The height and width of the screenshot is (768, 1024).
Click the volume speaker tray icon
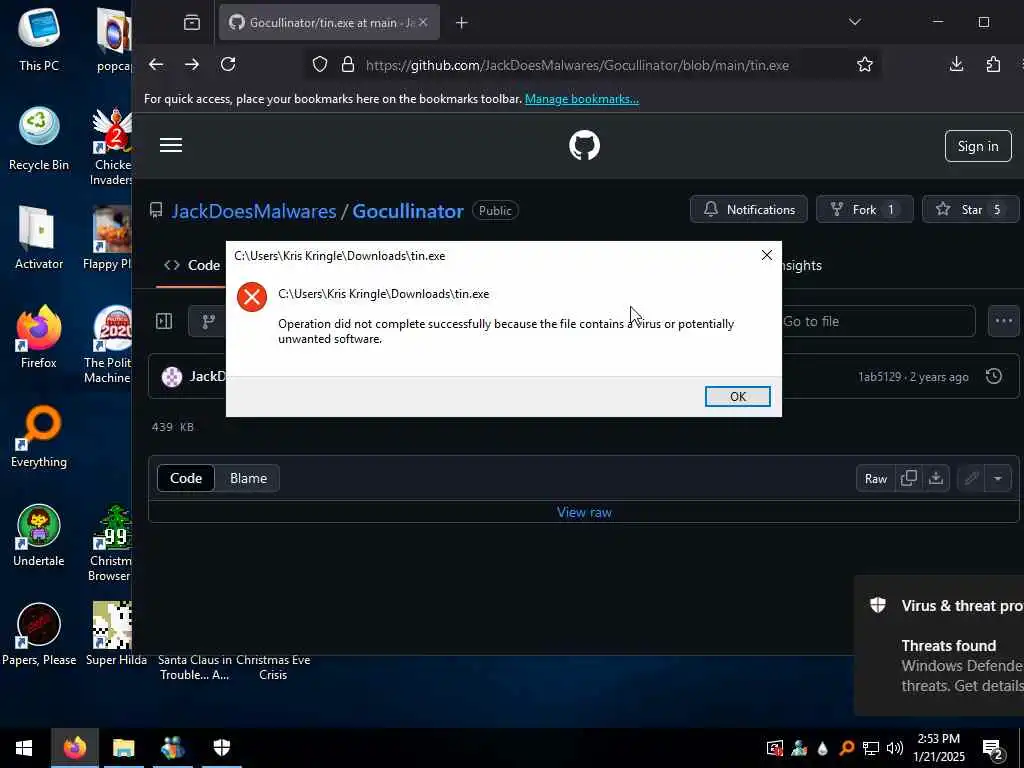pos(895,748)
